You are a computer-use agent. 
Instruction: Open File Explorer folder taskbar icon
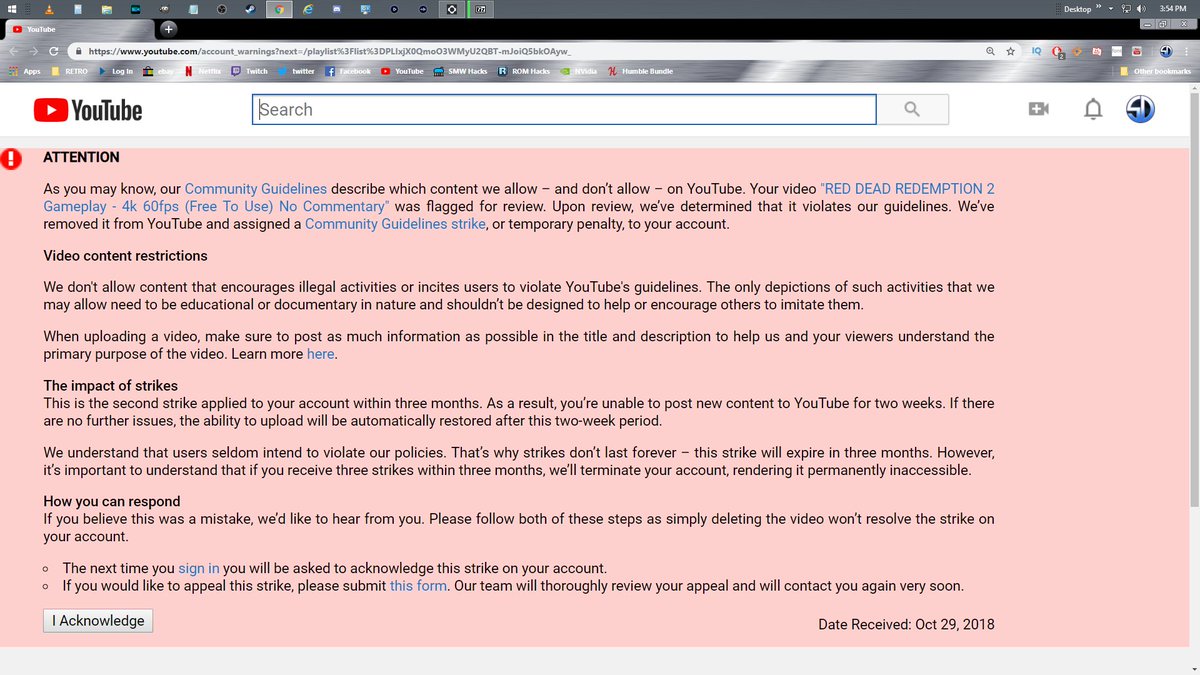tap(107, 9)
